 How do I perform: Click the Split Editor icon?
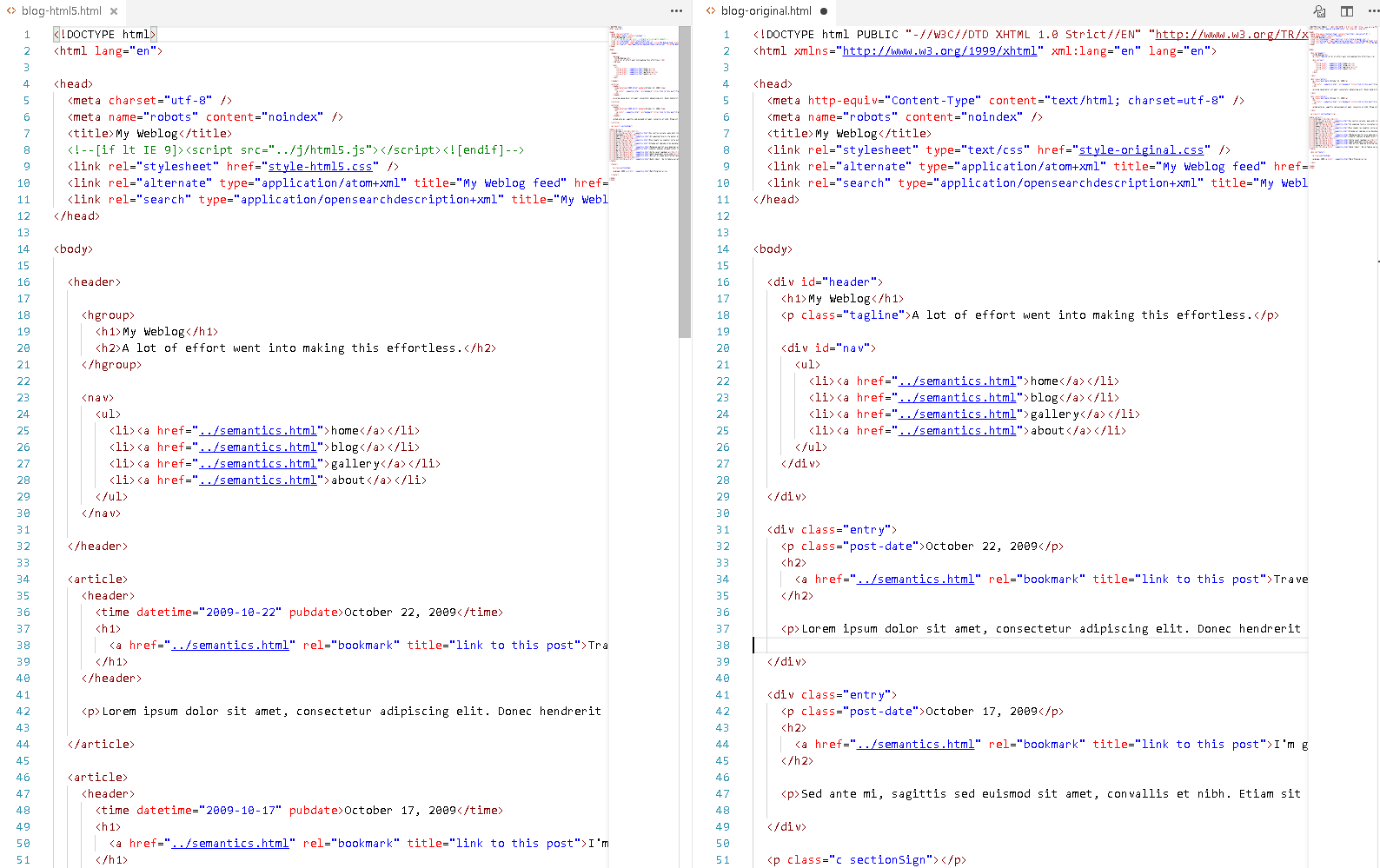pyautogui.click(x=1347, y=11)
